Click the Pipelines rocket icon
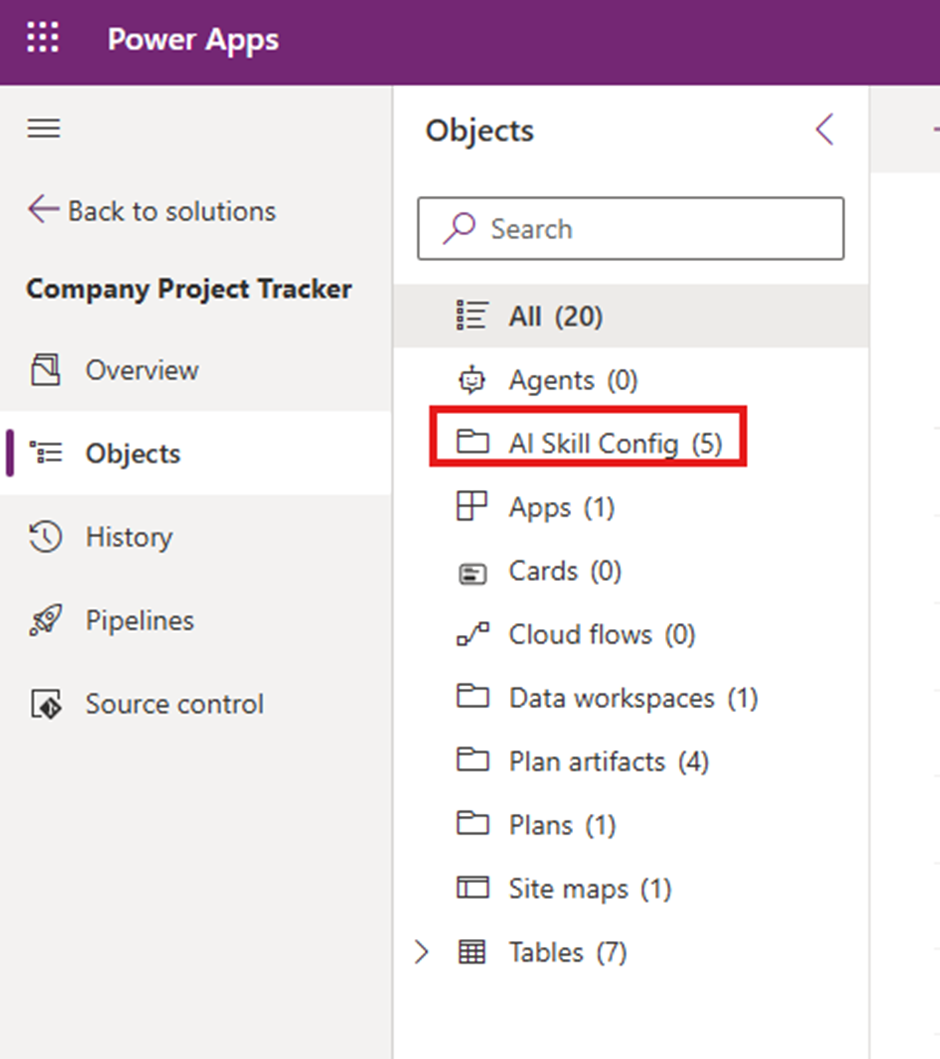 pyautogui.click(x=45, y=620)
